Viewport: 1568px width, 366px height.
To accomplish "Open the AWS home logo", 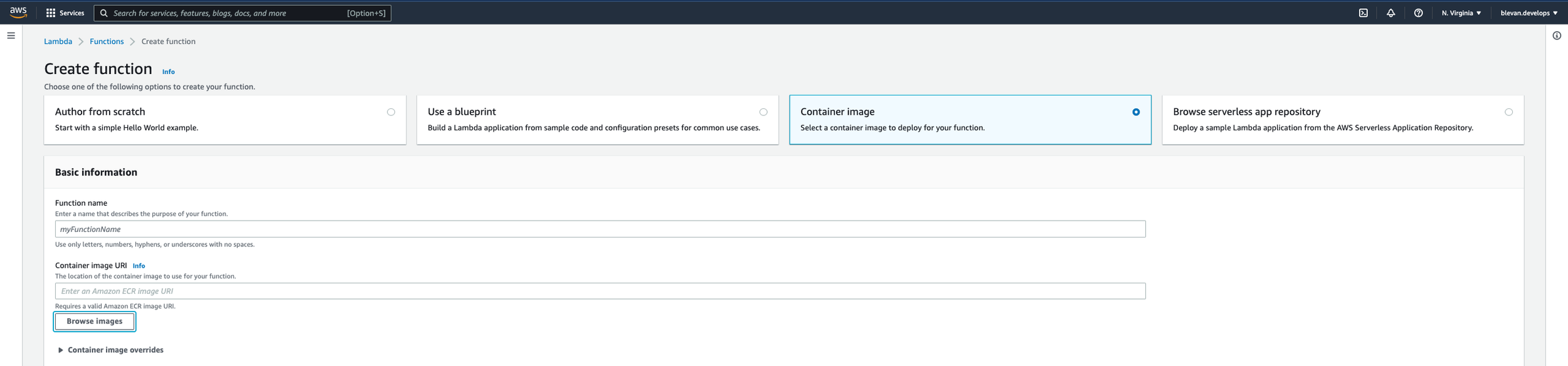I will point(18,13).
